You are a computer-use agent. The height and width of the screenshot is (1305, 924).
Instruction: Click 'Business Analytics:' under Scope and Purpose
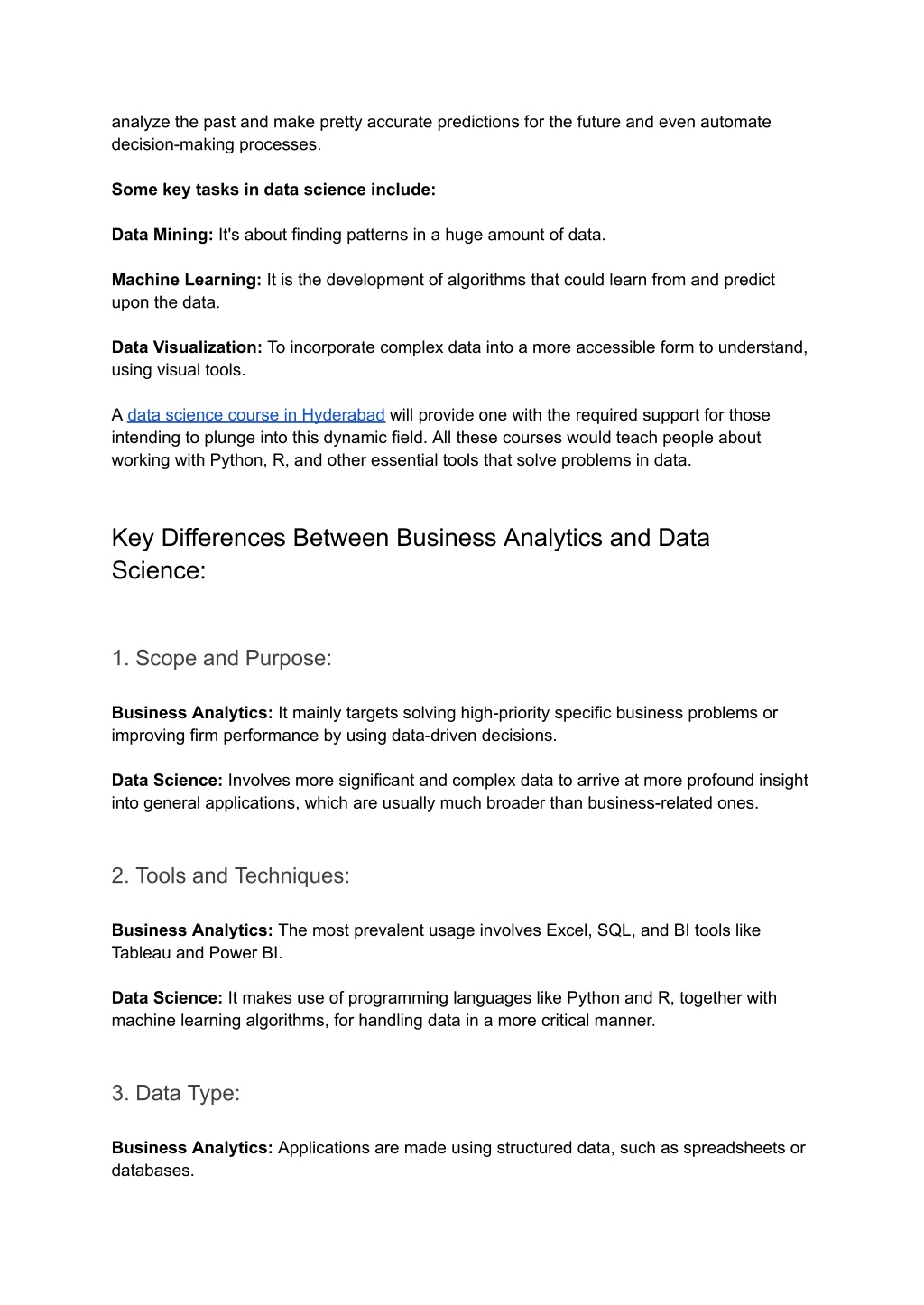tap(192, 713)
